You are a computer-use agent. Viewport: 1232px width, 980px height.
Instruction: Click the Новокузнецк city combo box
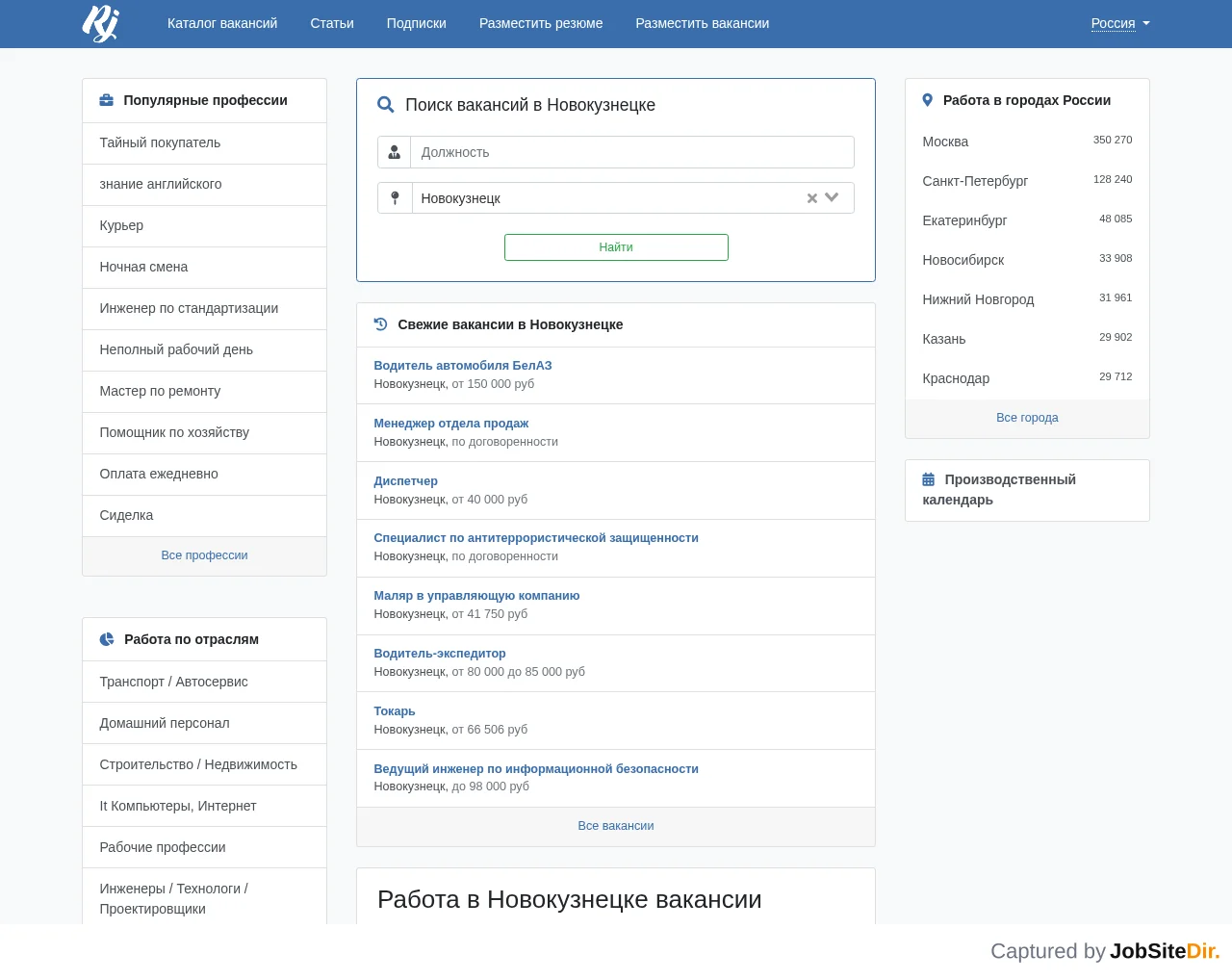[x=632, y=198]
